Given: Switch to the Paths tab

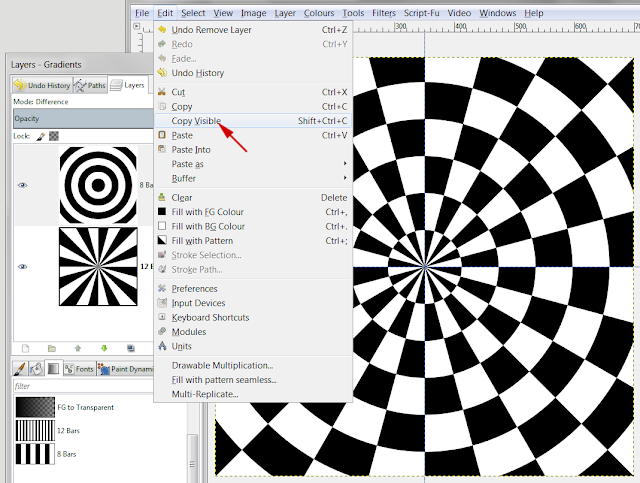Looking at the screenshot, I should (90, 85).
